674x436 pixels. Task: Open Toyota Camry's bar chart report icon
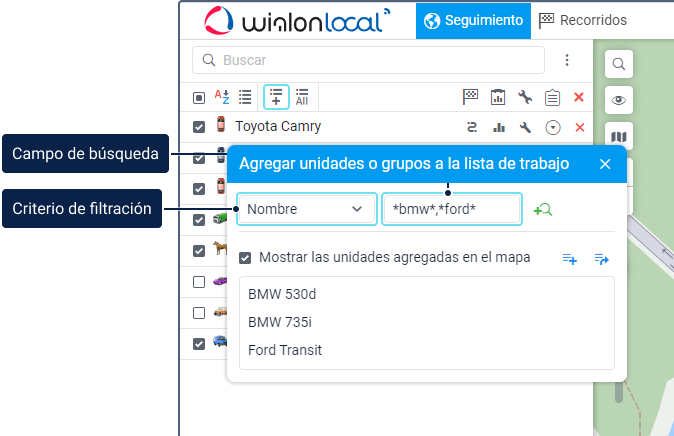499,128
